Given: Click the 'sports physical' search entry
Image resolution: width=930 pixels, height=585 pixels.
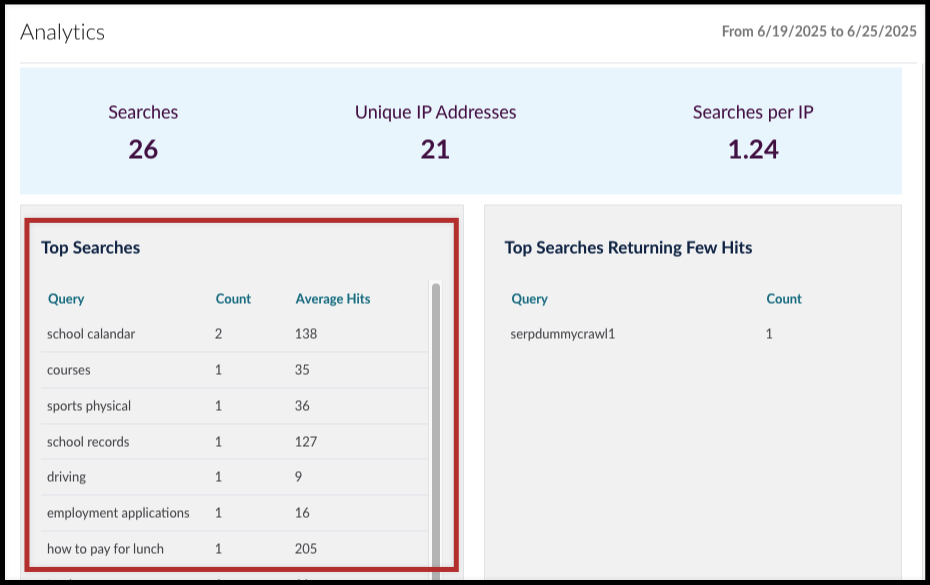Looking at the screenshot, I should 89,405.
